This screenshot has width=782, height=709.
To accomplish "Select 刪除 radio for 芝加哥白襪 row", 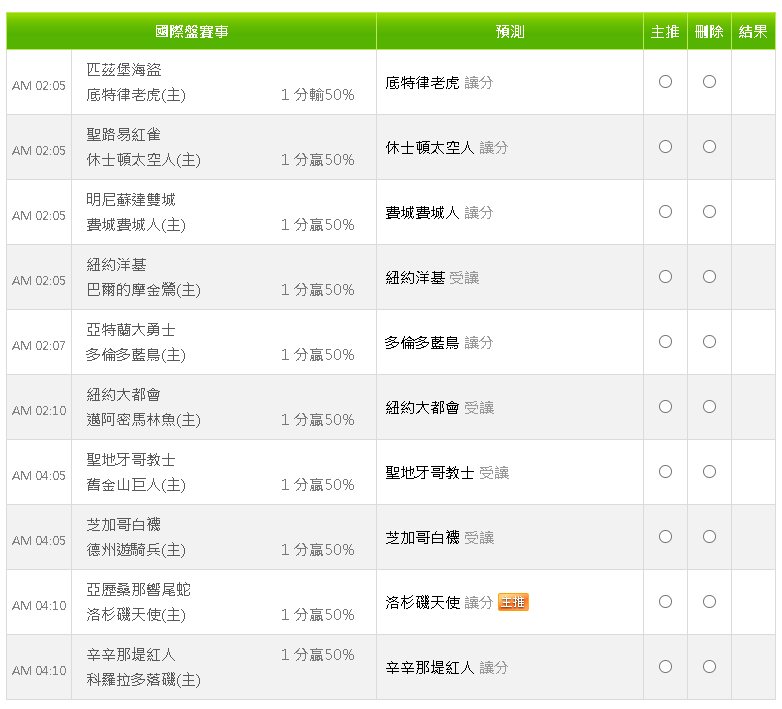I will (x=709, y=536).
